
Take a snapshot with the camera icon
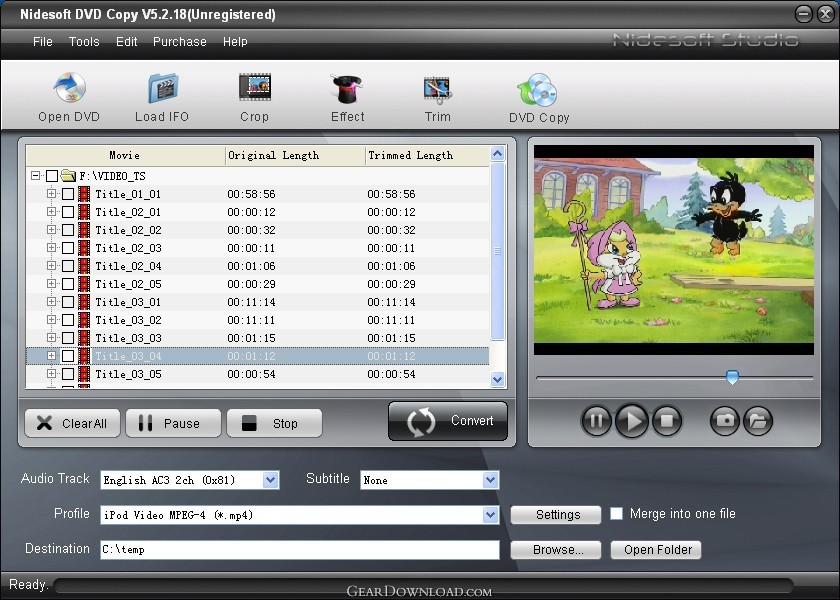725,421
